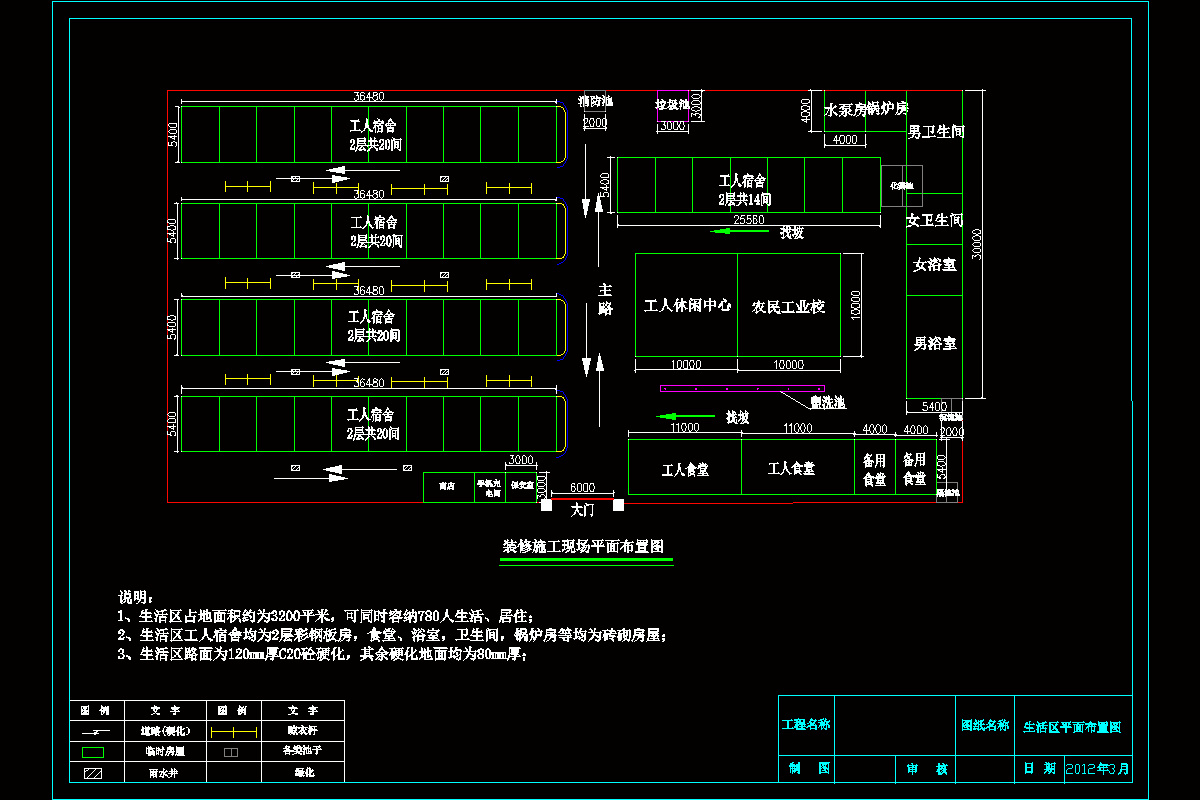Click the 保安室 room label
Viewport: 1200px width, 800px height.
pos(521,487)
